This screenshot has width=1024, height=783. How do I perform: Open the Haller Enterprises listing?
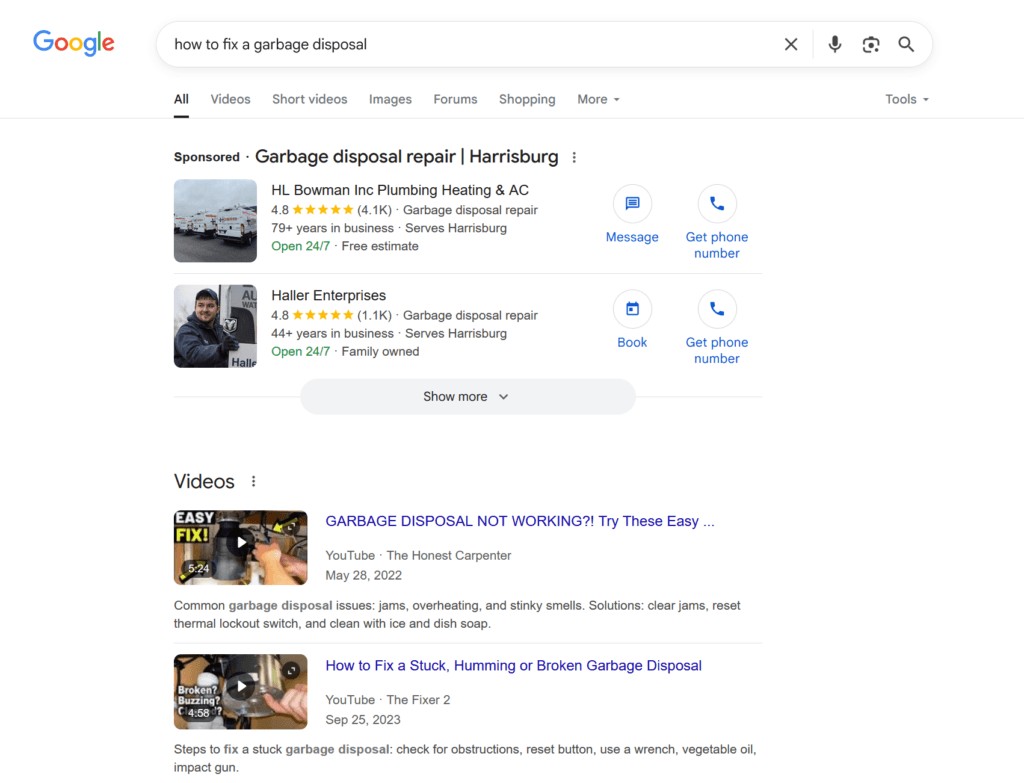(328, 295)
